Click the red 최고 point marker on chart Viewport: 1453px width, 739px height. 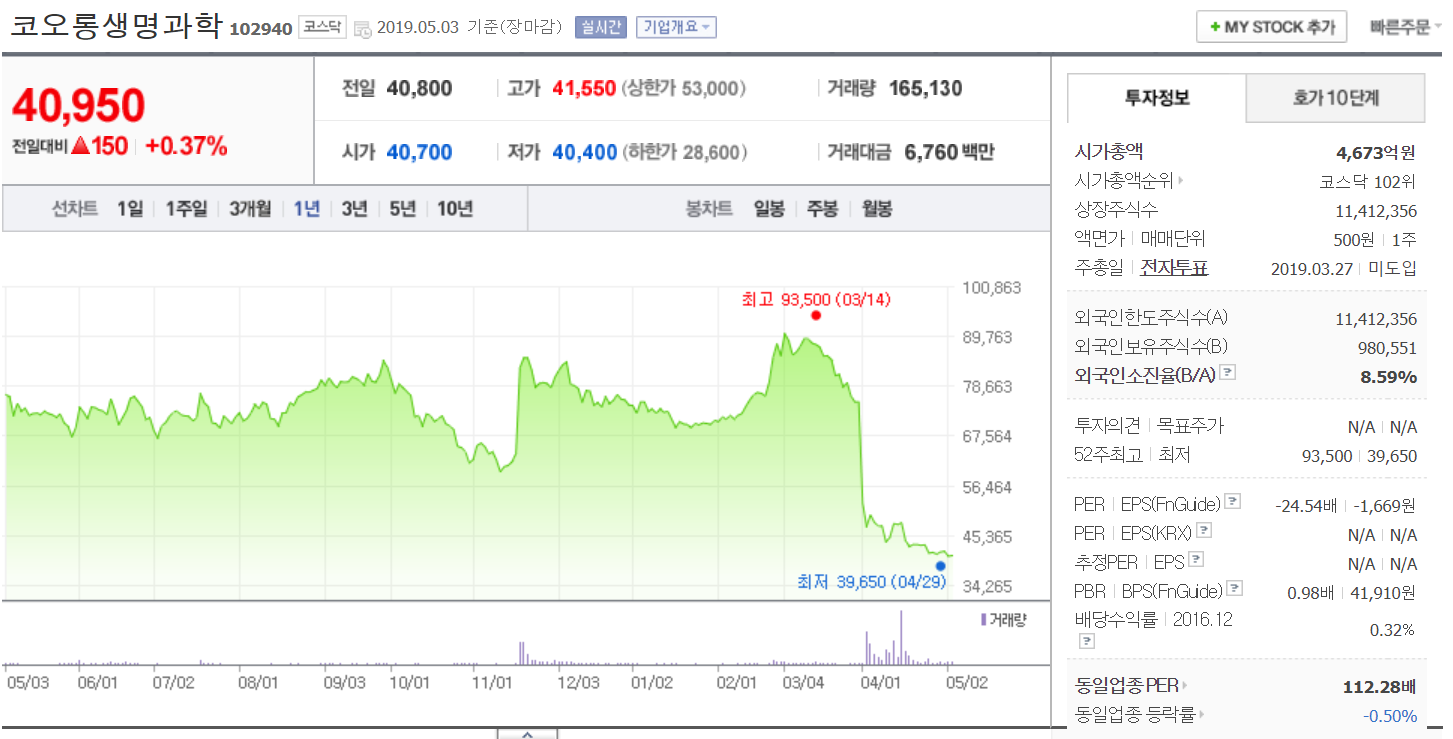pos(816,315)
